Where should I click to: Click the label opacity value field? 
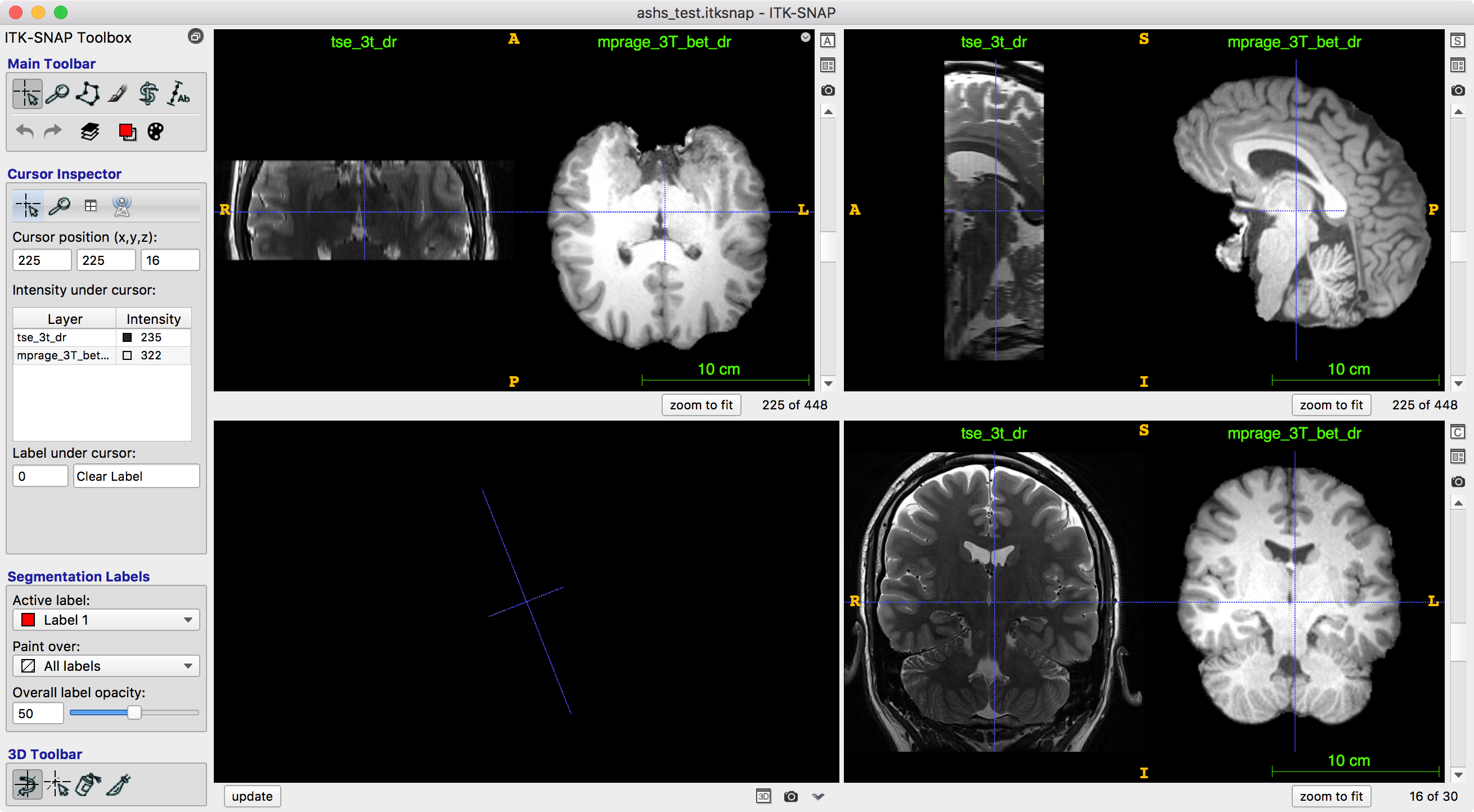(38, 713)
